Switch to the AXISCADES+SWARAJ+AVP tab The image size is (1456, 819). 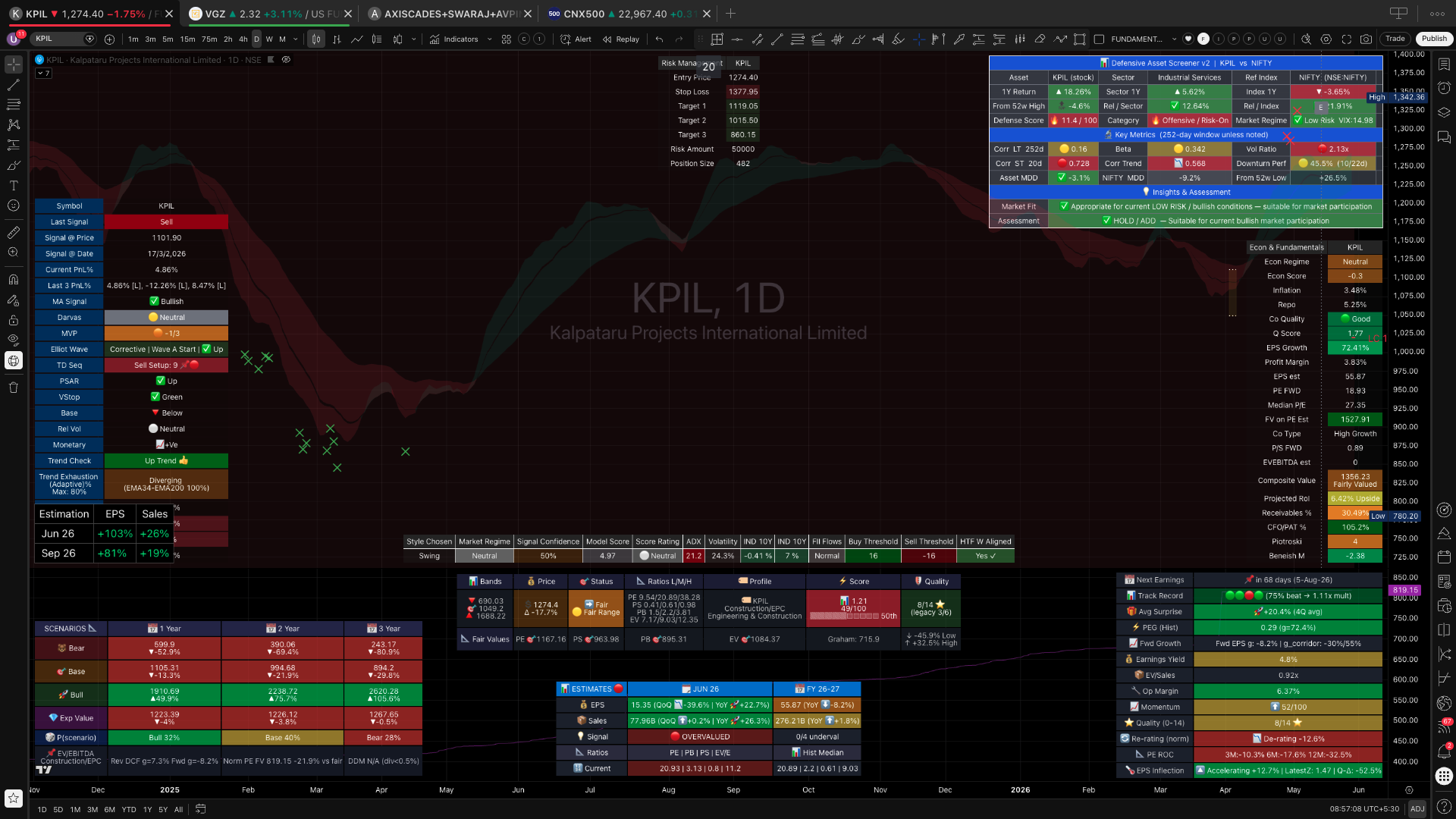[x=450, y=14]
